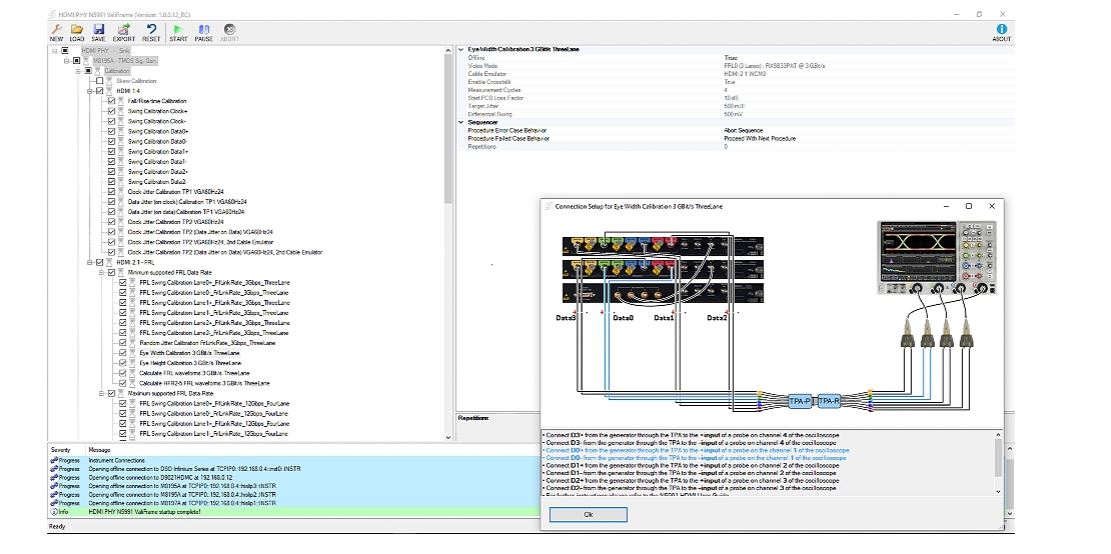
Task: Click the PAUSE toolbar icon
Action: 203,29
